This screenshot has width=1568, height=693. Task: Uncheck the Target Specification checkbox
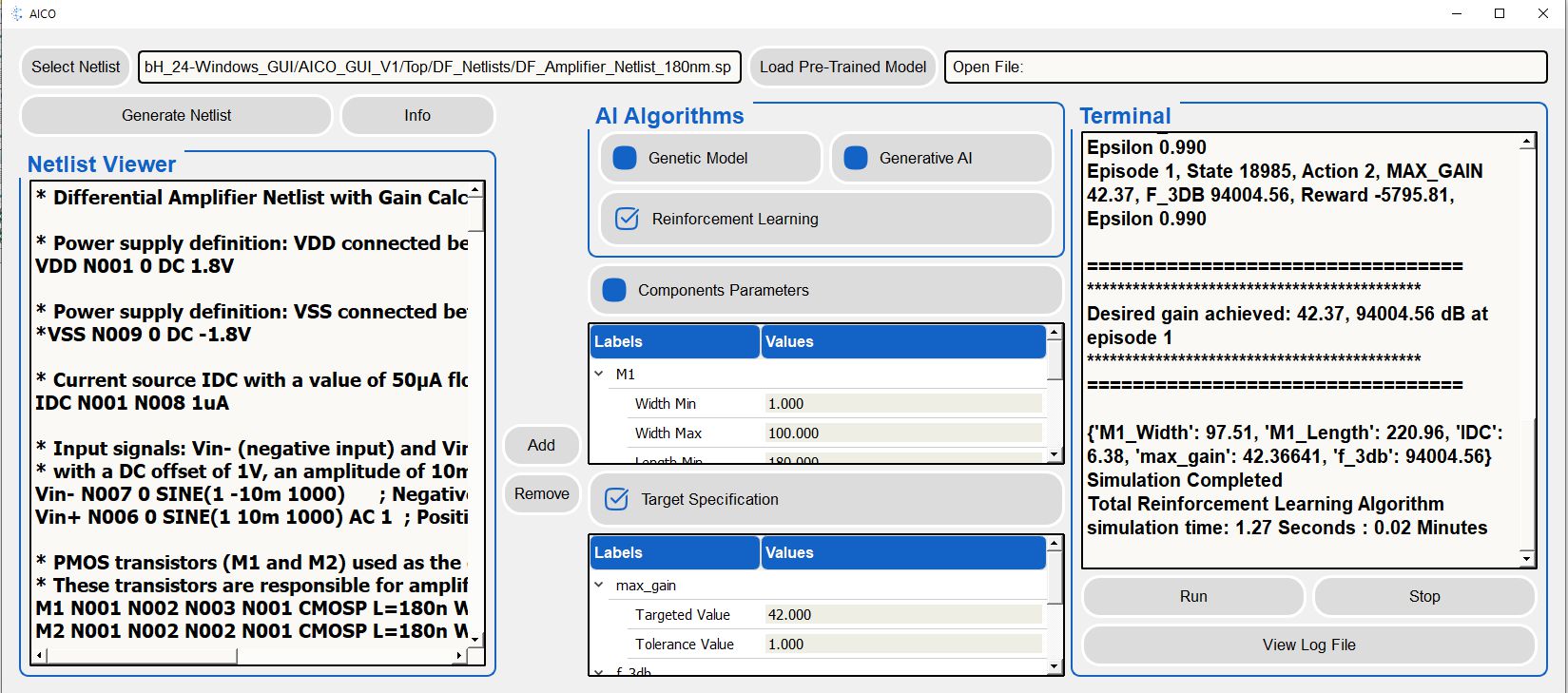[617, 499]
